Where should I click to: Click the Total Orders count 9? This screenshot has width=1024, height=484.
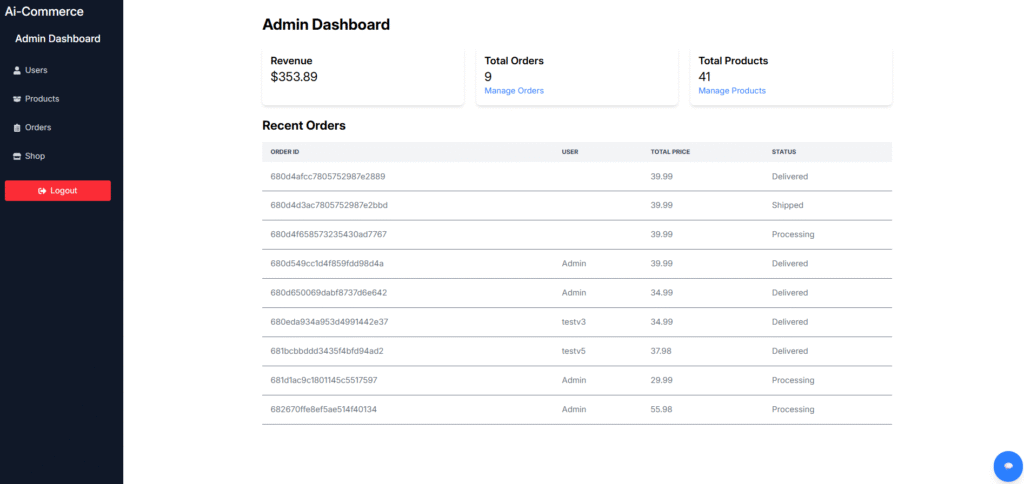(488, 76)
